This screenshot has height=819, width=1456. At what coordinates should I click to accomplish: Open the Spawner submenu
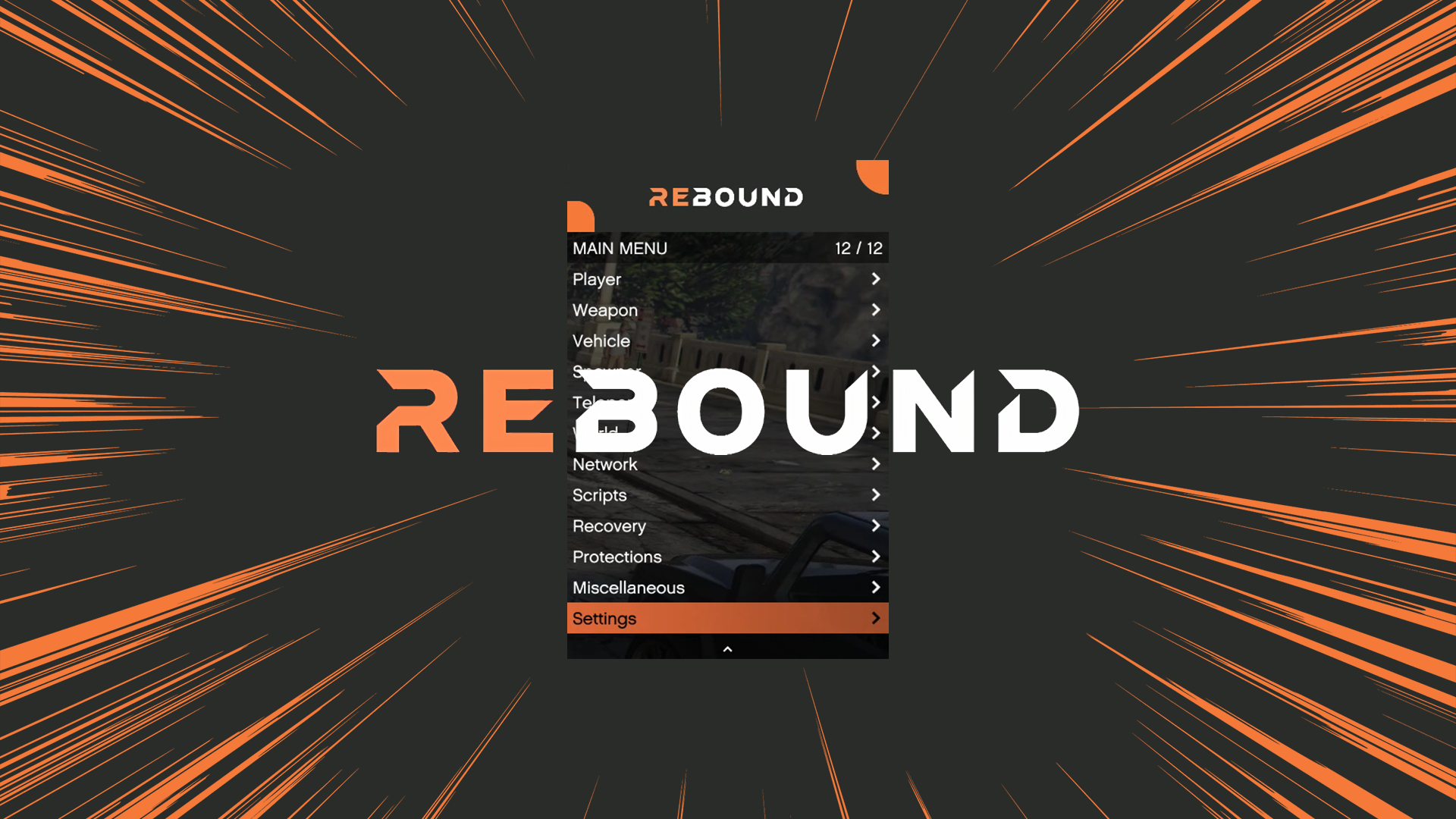coord(727,371)
